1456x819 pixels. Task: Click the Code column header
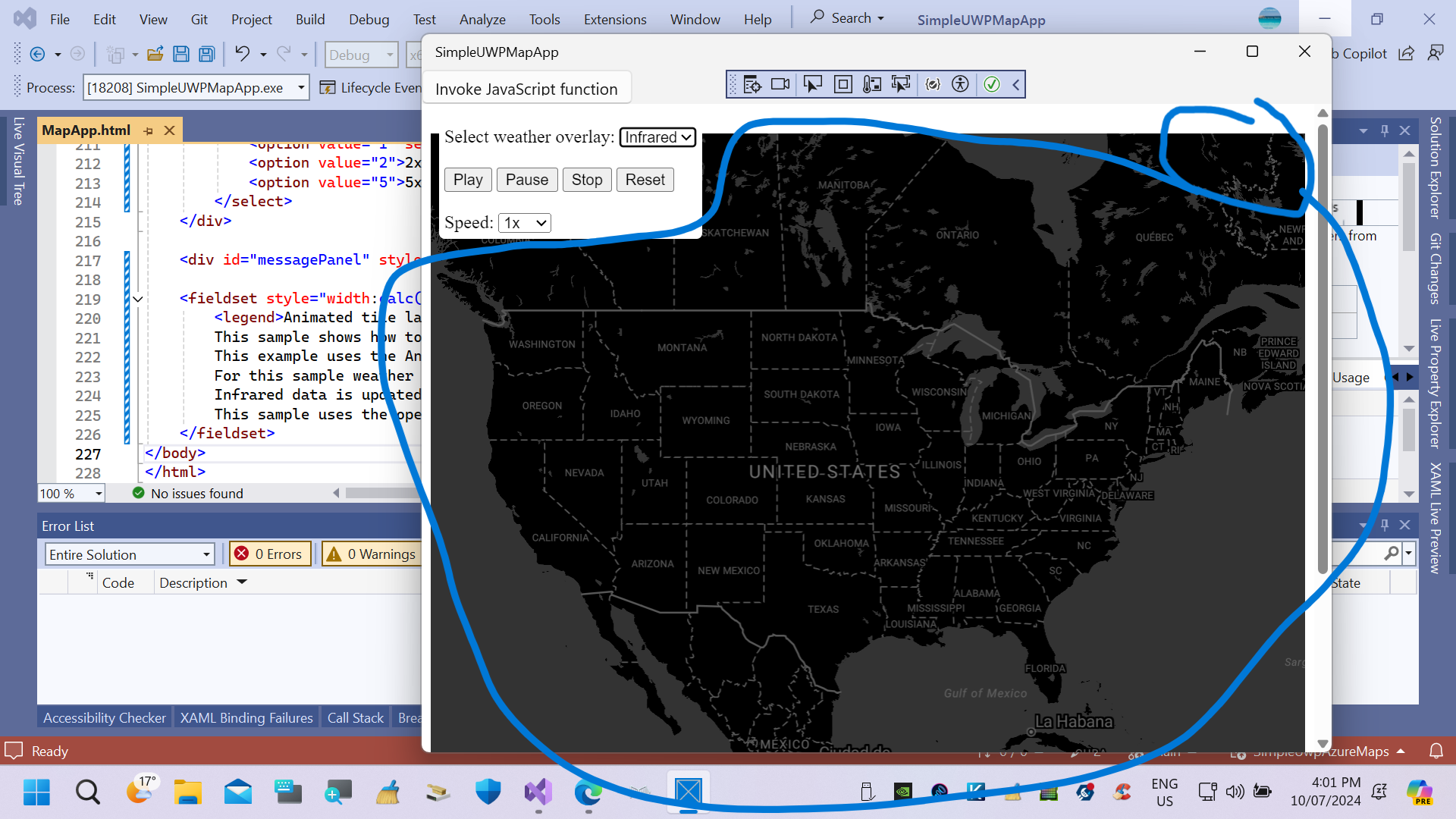point(118,582)
